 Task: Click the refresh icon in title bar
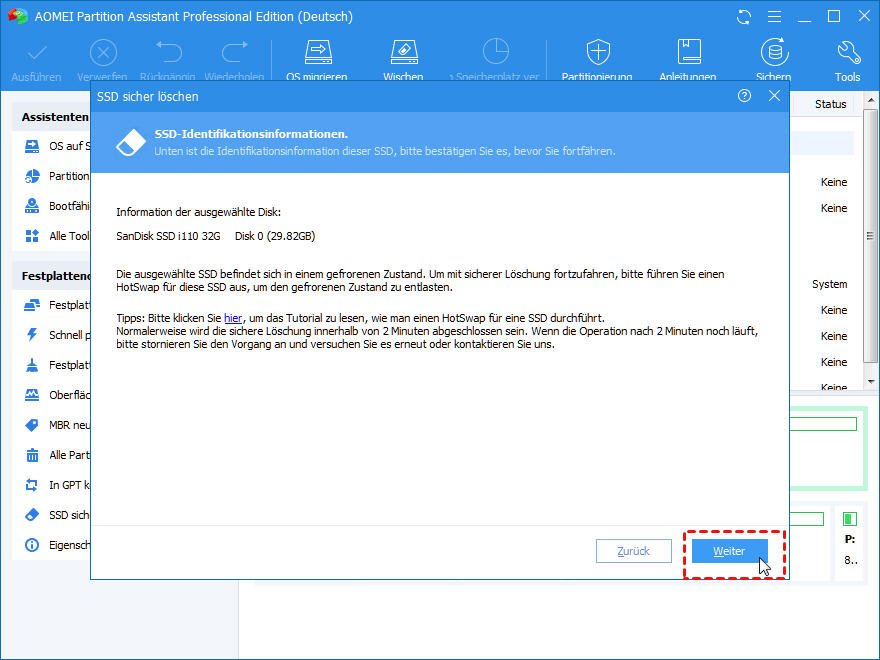pyautogui.click(x=744, y=17)
